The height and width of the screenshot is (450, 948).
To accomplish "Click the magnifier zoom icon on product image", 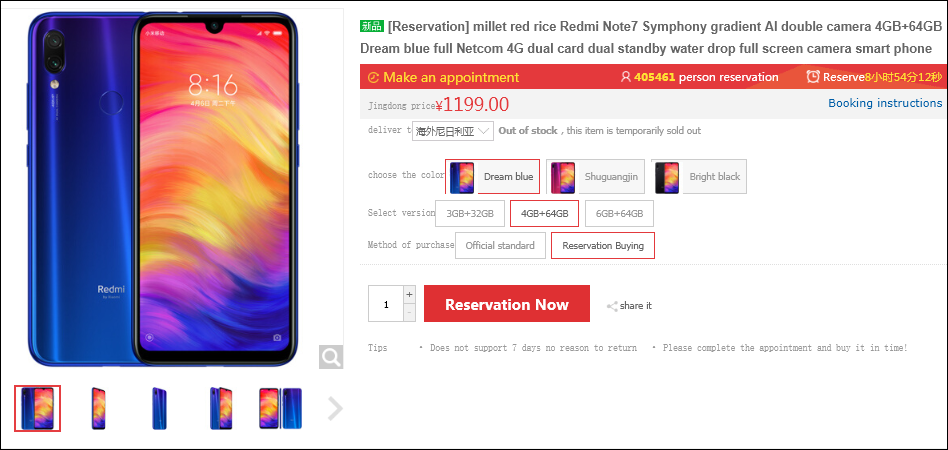I will pos(331,357).
